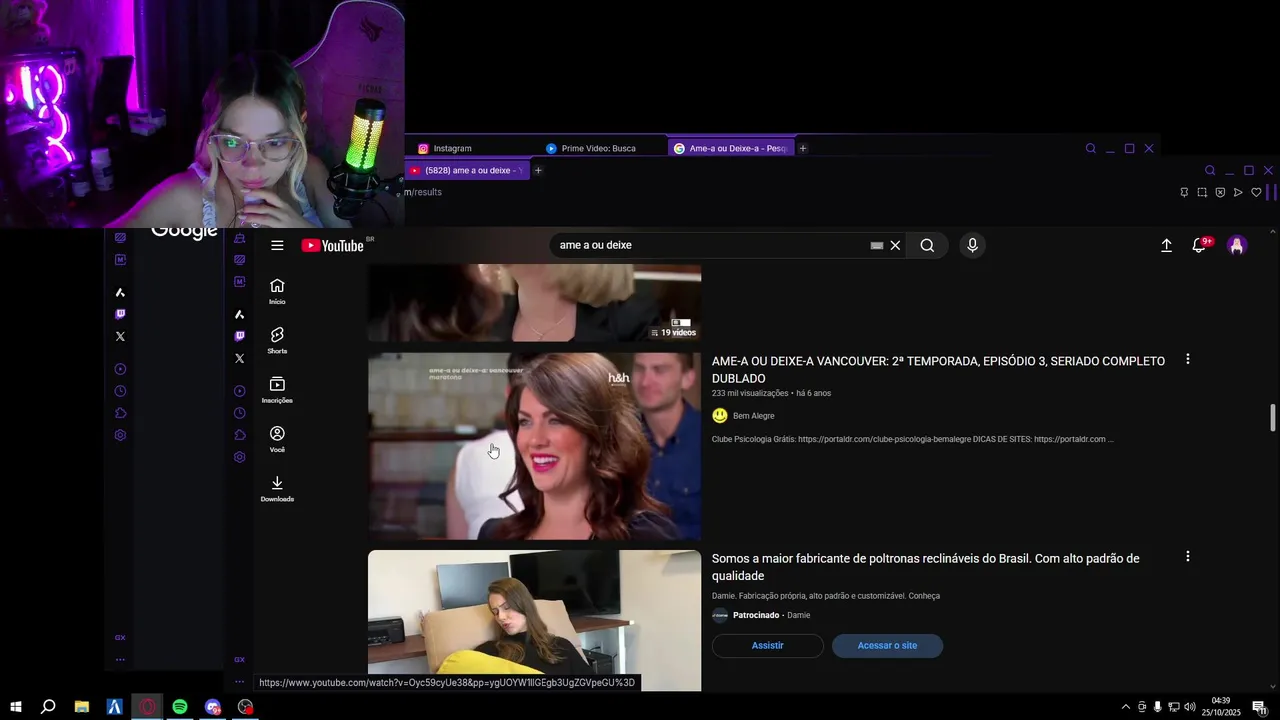Click the snapshot icon in the address bar
1280x720 pixels.
click(1202, 192)
